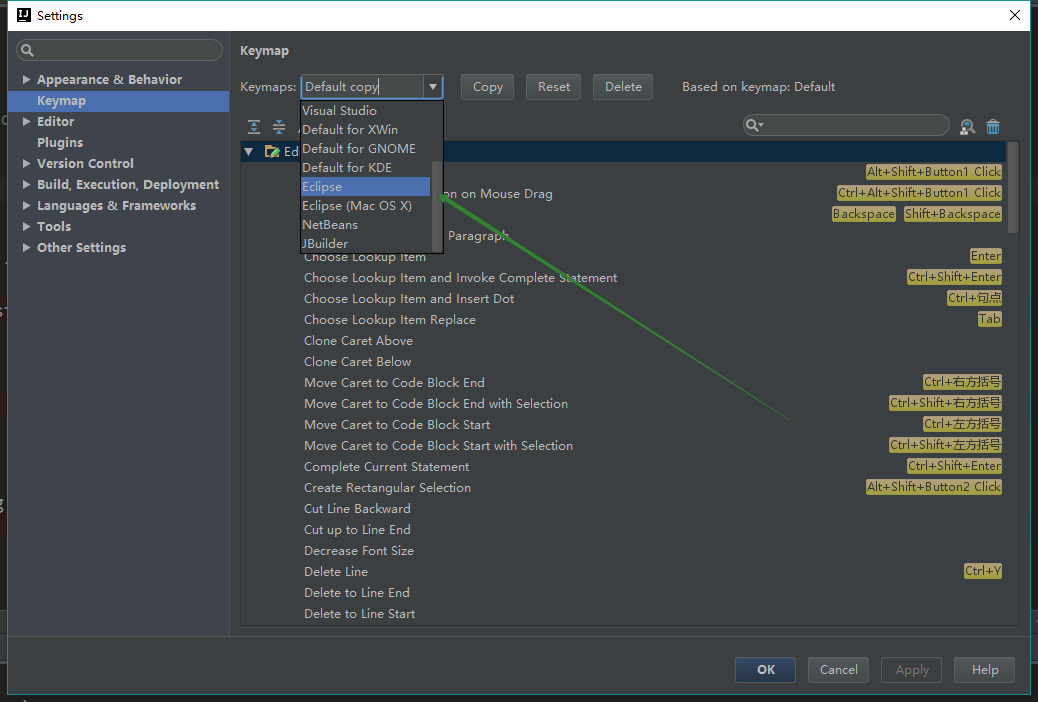Expand the Tools section arrow
The width and height of the screenshot is (1038, 702).
(x=26, y=226)
